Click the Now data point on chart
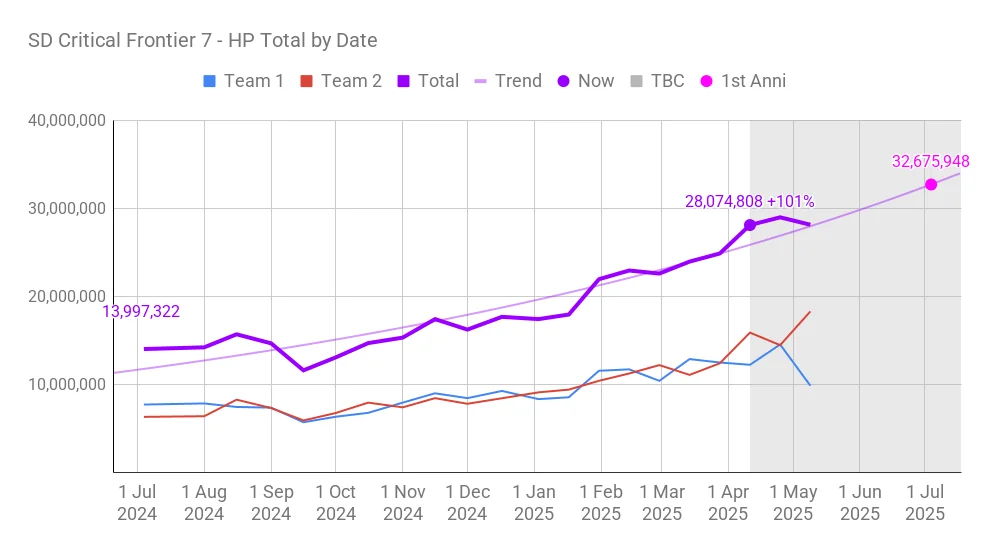The image size is (989, 553). tap(750, 225)
